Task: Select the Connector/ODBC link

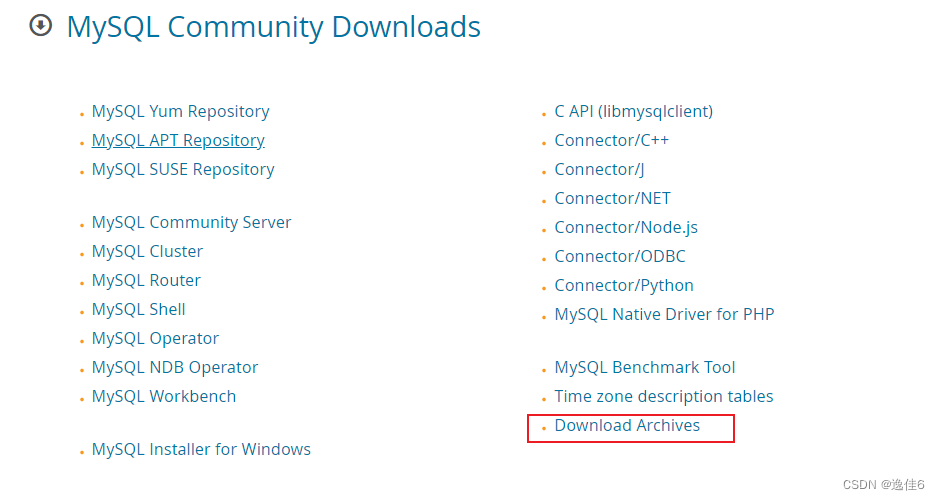Action: (620, 257)
